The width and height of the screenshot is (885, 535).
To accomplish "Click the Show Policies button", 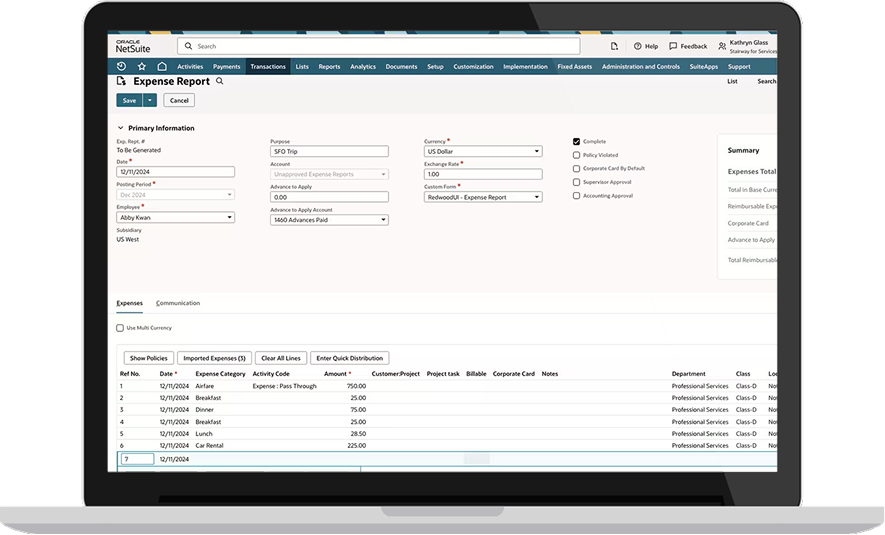I will click(x=148, y=358).
